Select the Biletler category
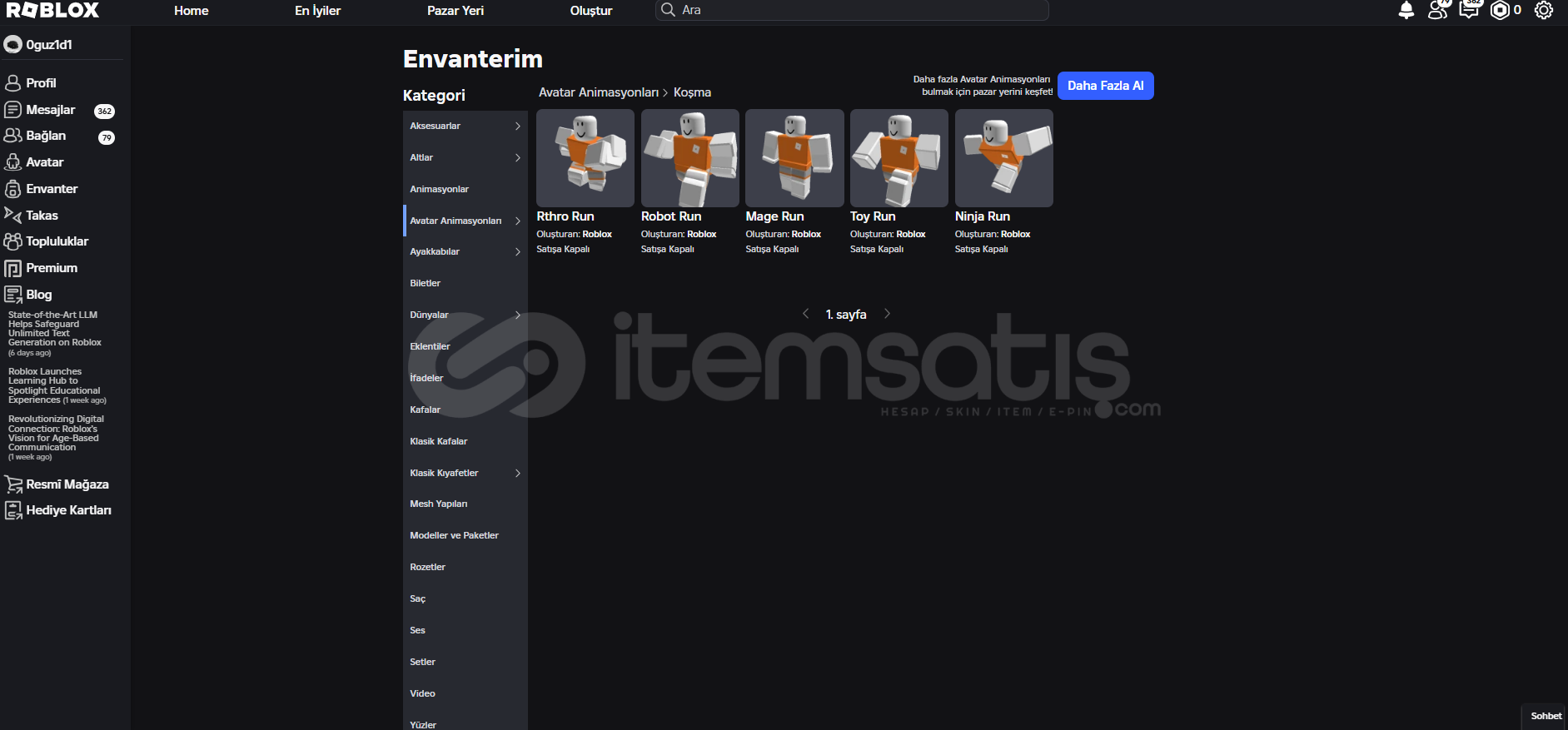1568x730 pixels. [465, 283]
